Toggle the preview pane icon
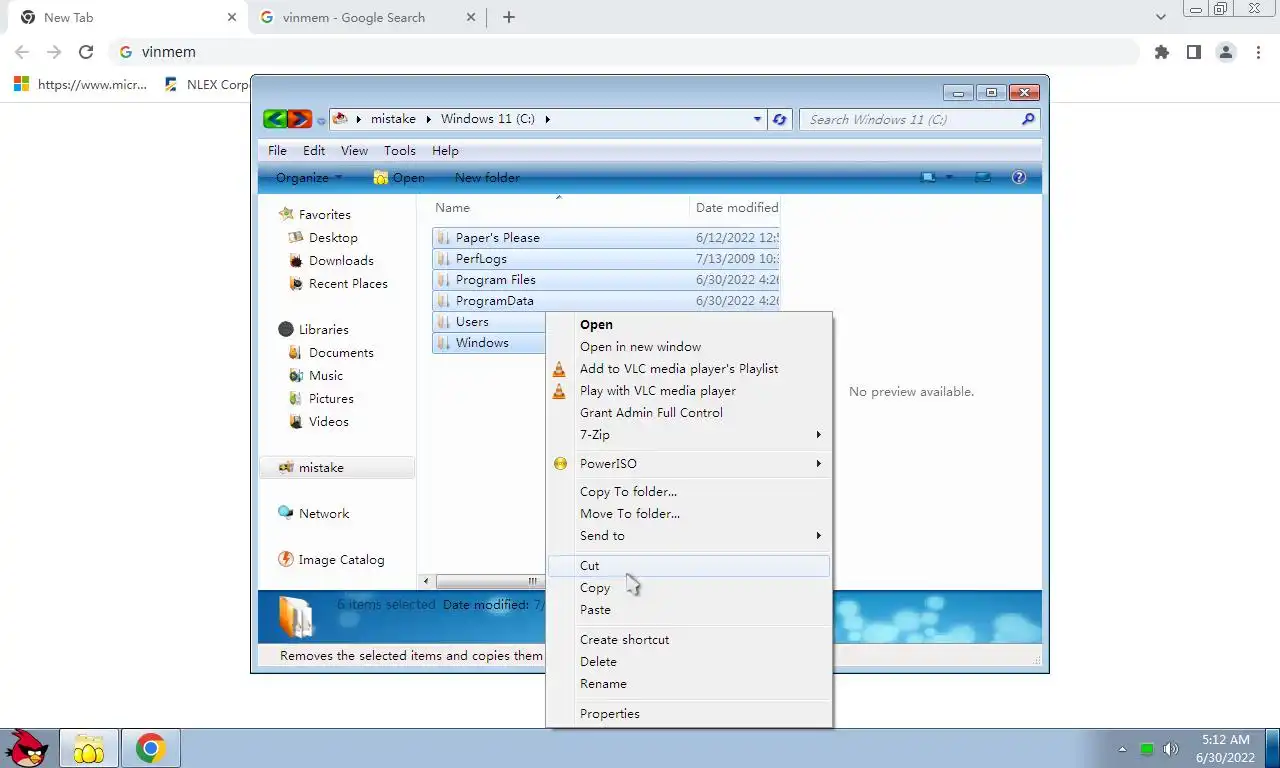 [983, 177]
